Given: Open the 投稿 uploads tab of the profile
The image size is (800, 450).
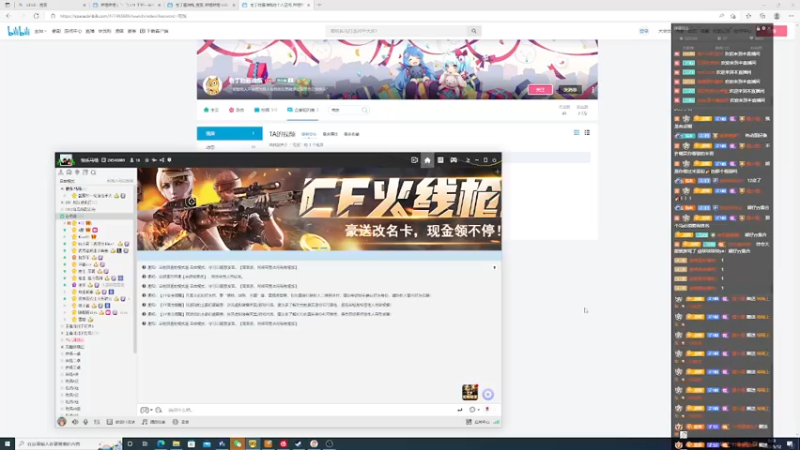Looking at the screenshot, I should coord(265,110).
